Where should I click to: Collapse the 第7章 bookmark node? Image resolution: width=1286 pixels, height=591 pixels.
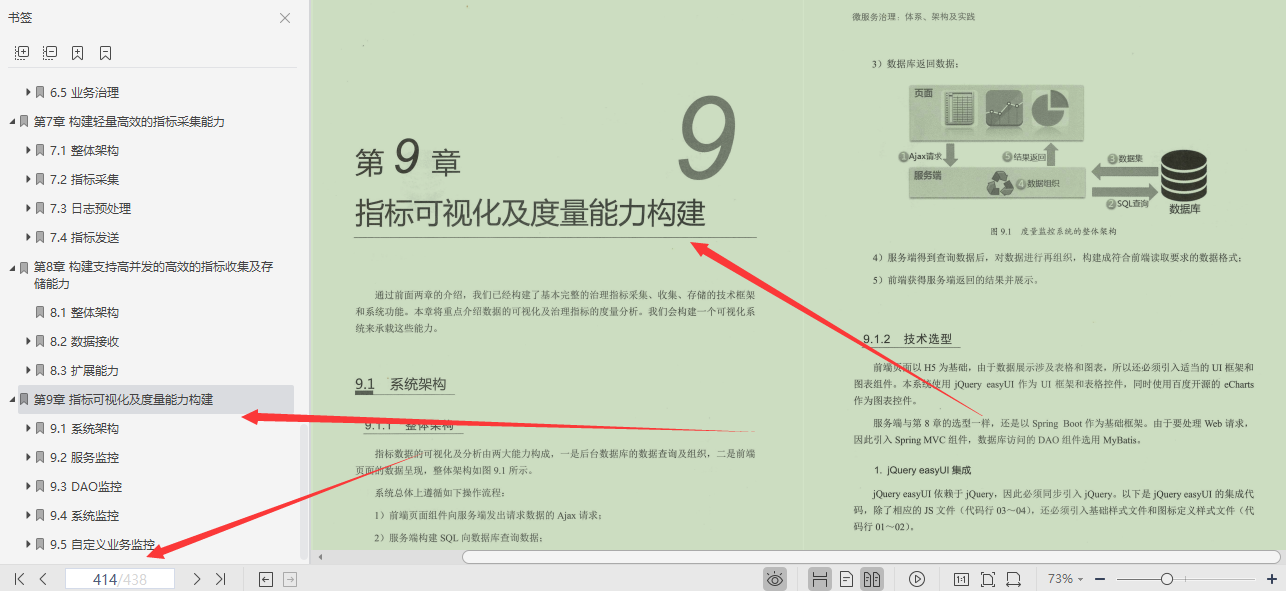pos(13,121)
